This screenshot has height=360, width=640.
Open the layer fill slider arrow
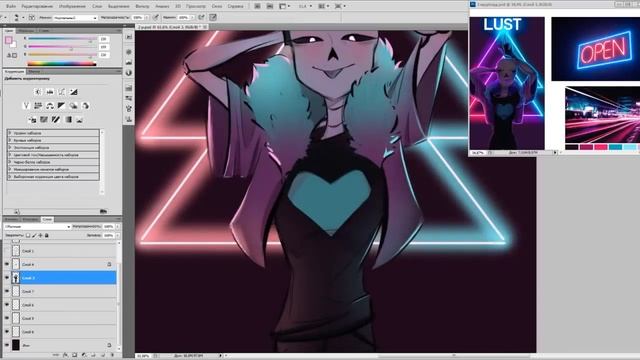pyautogui.click(x=118, y=236)
